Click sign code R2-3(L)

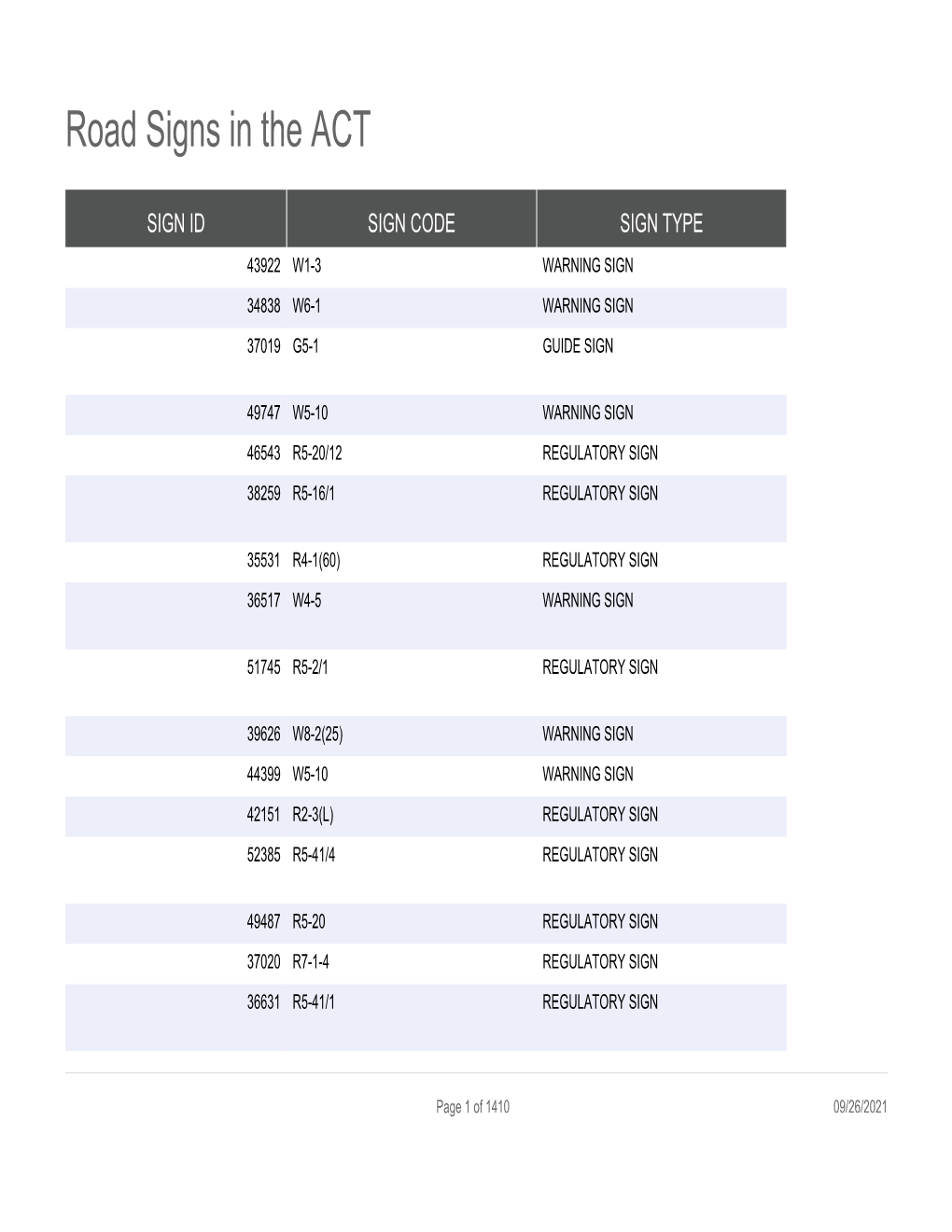click(x=313, y=815)
